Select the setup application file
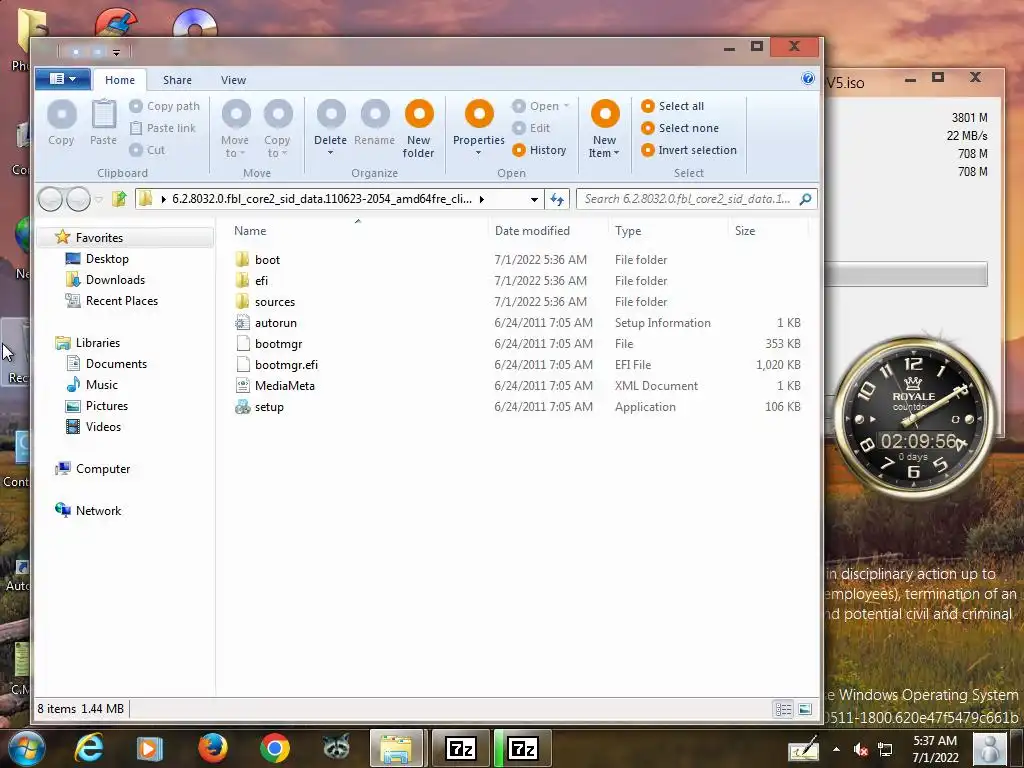The width and height of the screenshot is (1024, 768). [x=269, y=407]
